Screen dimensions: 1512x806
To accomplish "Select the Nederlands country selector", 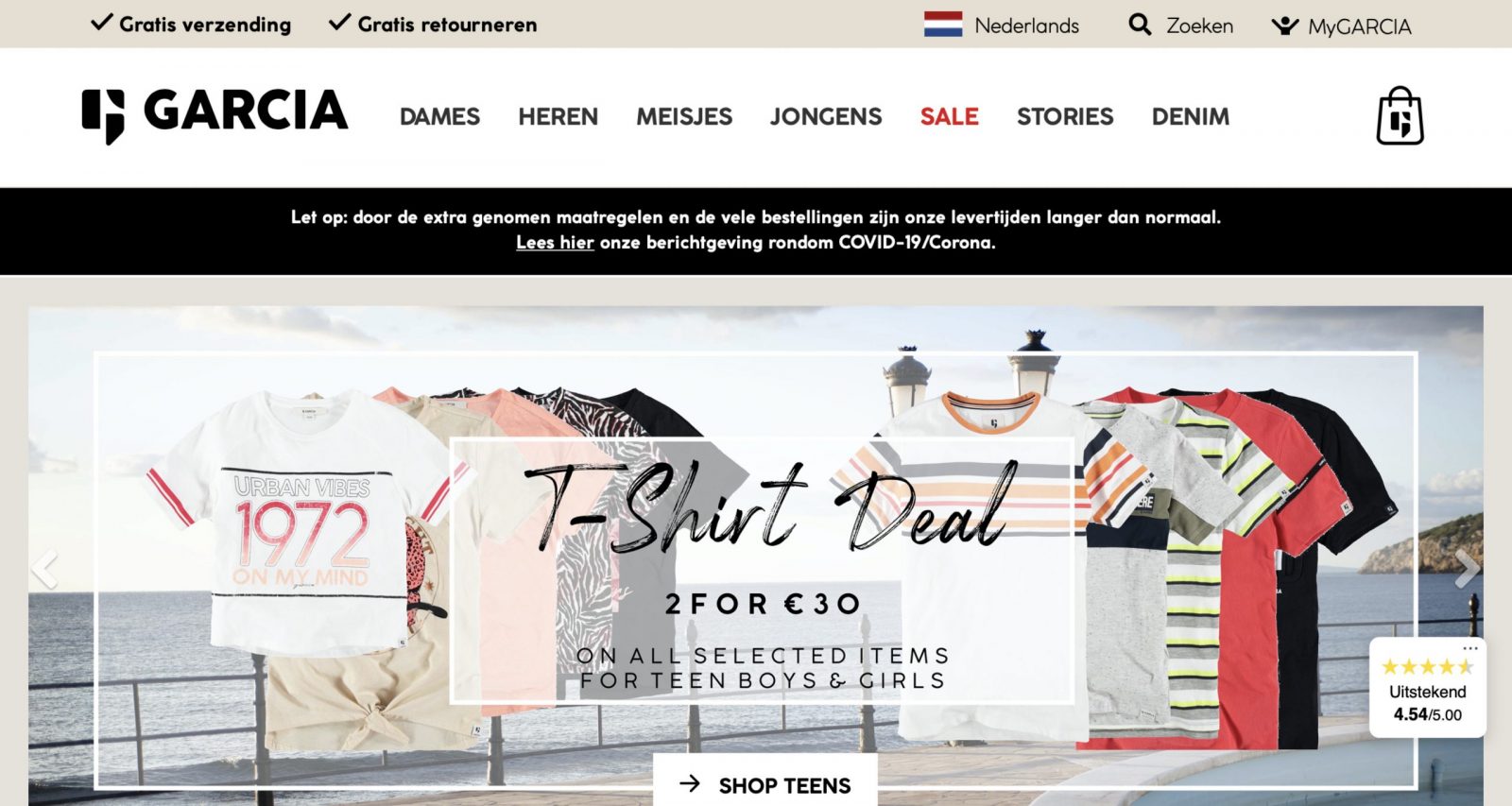I will coord(1002,26).
